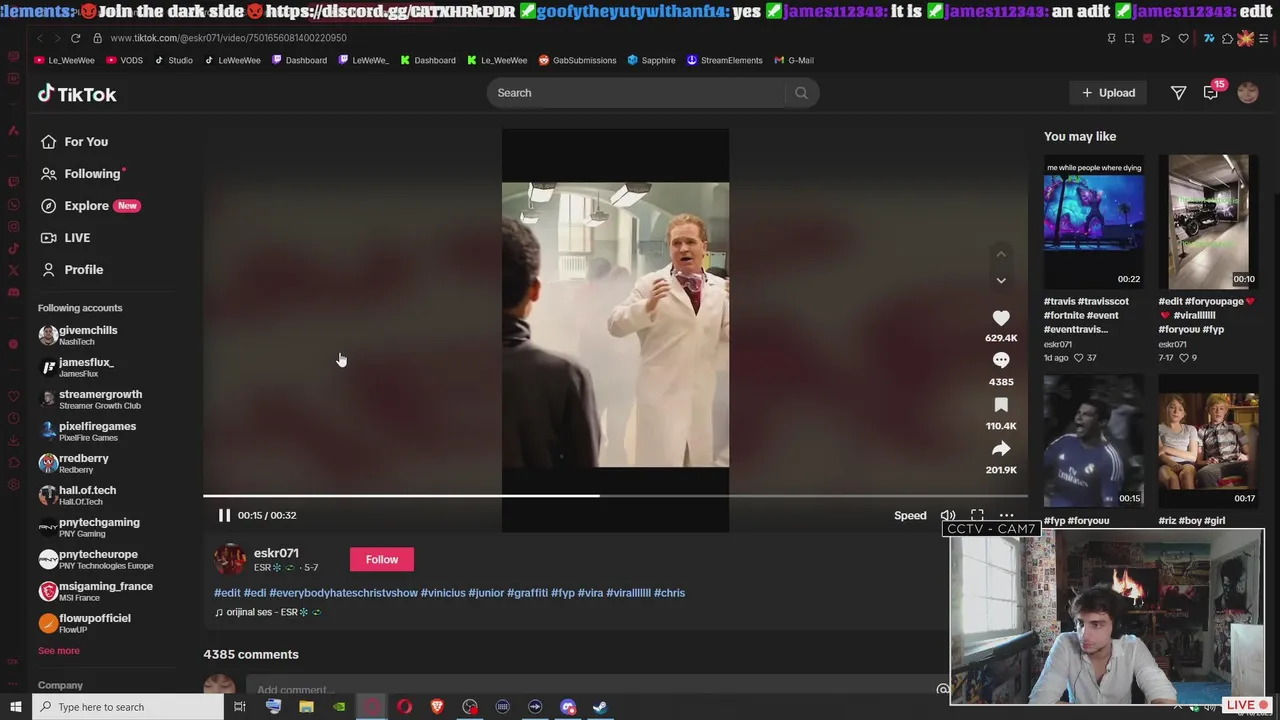This screenshot has width=1280, height=720.
Task: Open the Travis Scott Fortnite event thumbnail
Action: 1094,221
